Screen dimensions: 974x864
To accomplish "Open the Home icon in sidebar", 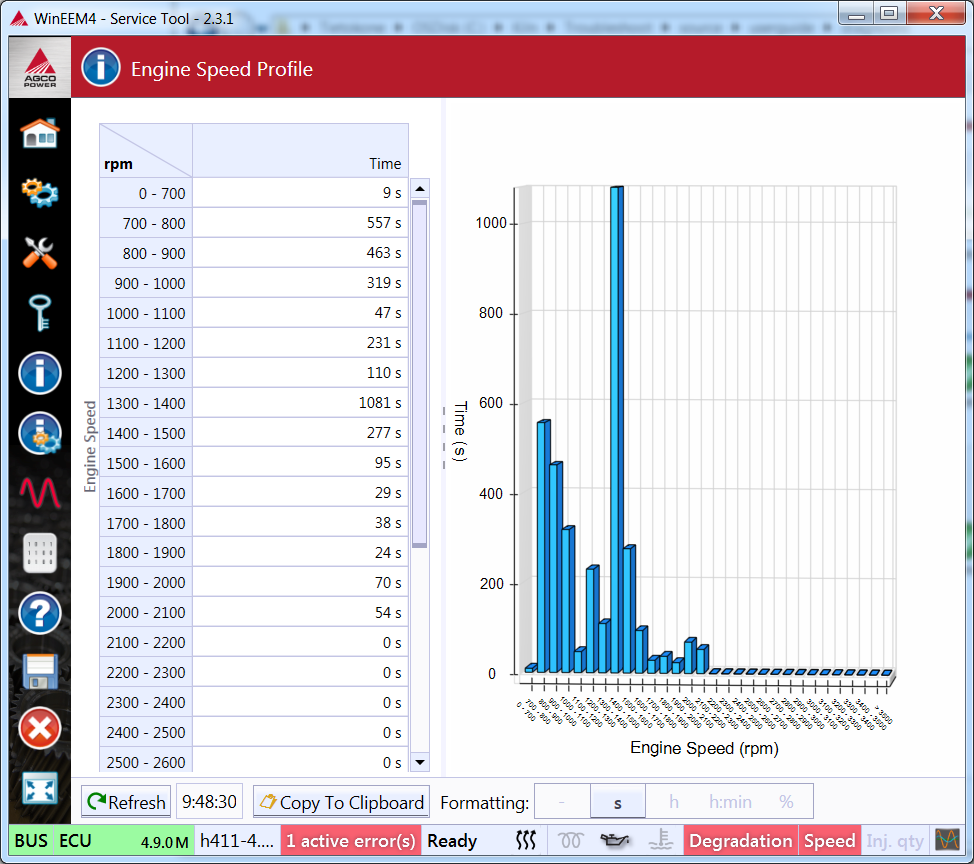I will pyautogui.click(x=40, y=132).
